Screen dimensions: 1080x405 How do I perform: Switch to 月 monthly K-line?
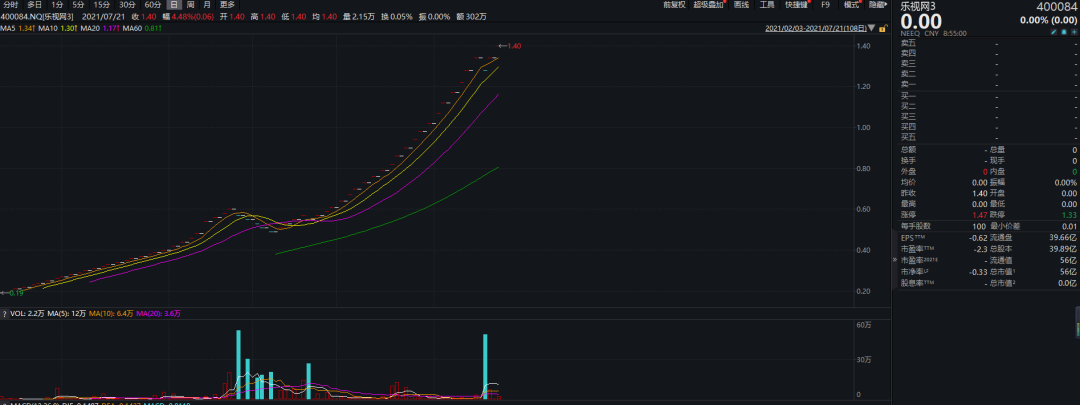(207, 5)
